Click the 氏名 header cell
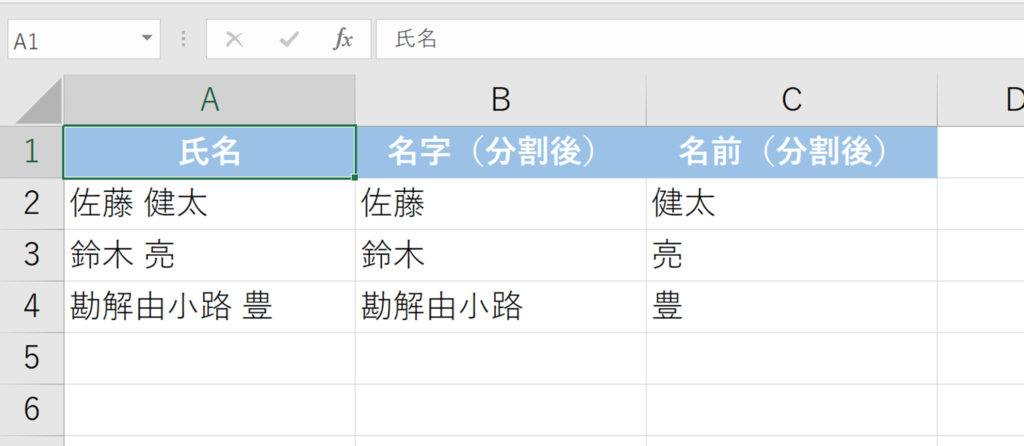This screenshot has width=1024, height=446. 209,152
